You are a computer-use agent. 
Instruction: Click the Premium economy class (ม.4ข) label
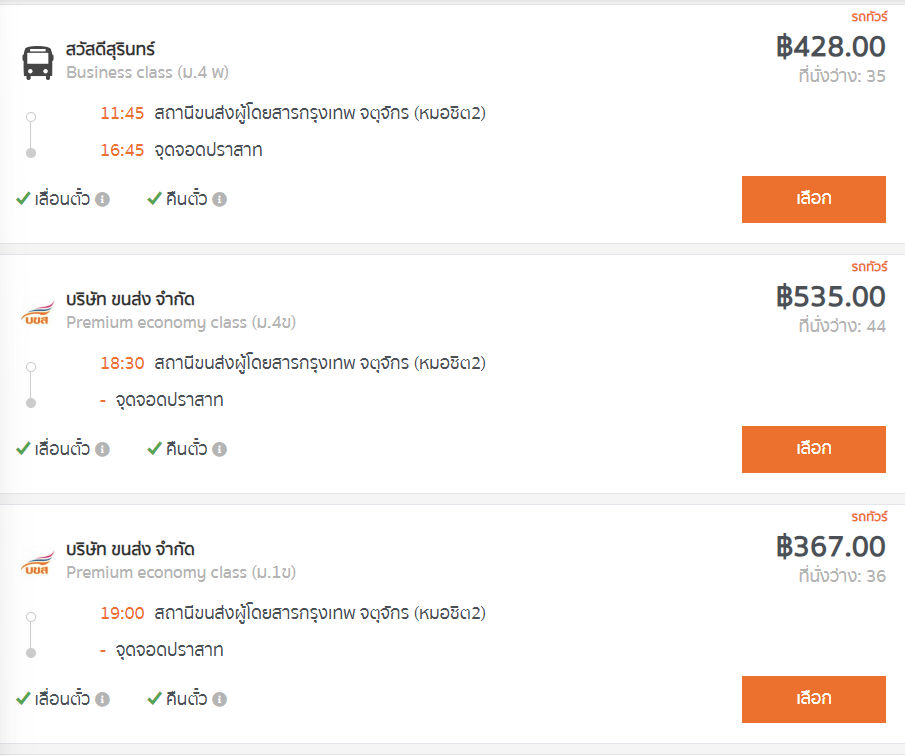181,322
